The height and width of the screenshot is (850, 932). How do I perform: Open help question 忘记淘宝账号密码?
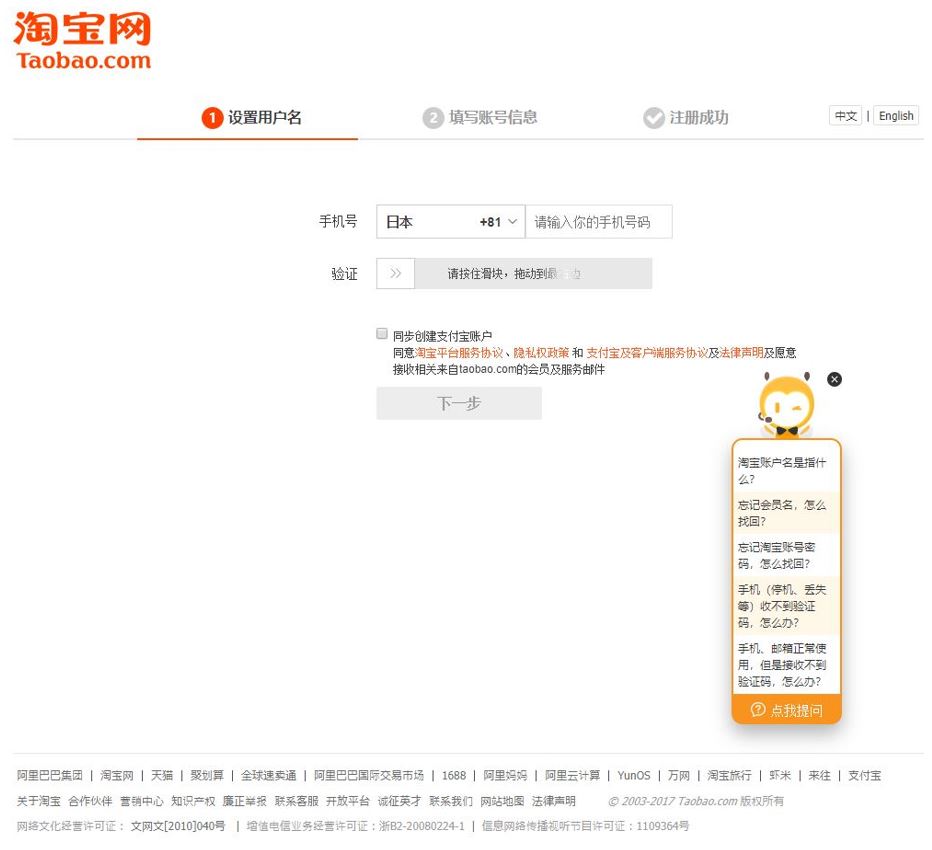click(786, 555)
